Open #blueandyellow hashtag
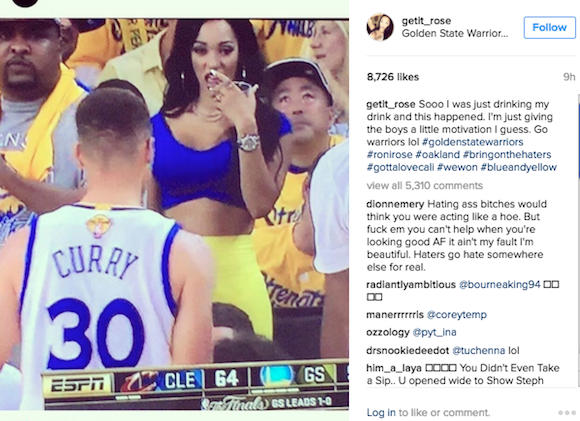The width and height of the screenshot is (580, 421). pos(519,167)
